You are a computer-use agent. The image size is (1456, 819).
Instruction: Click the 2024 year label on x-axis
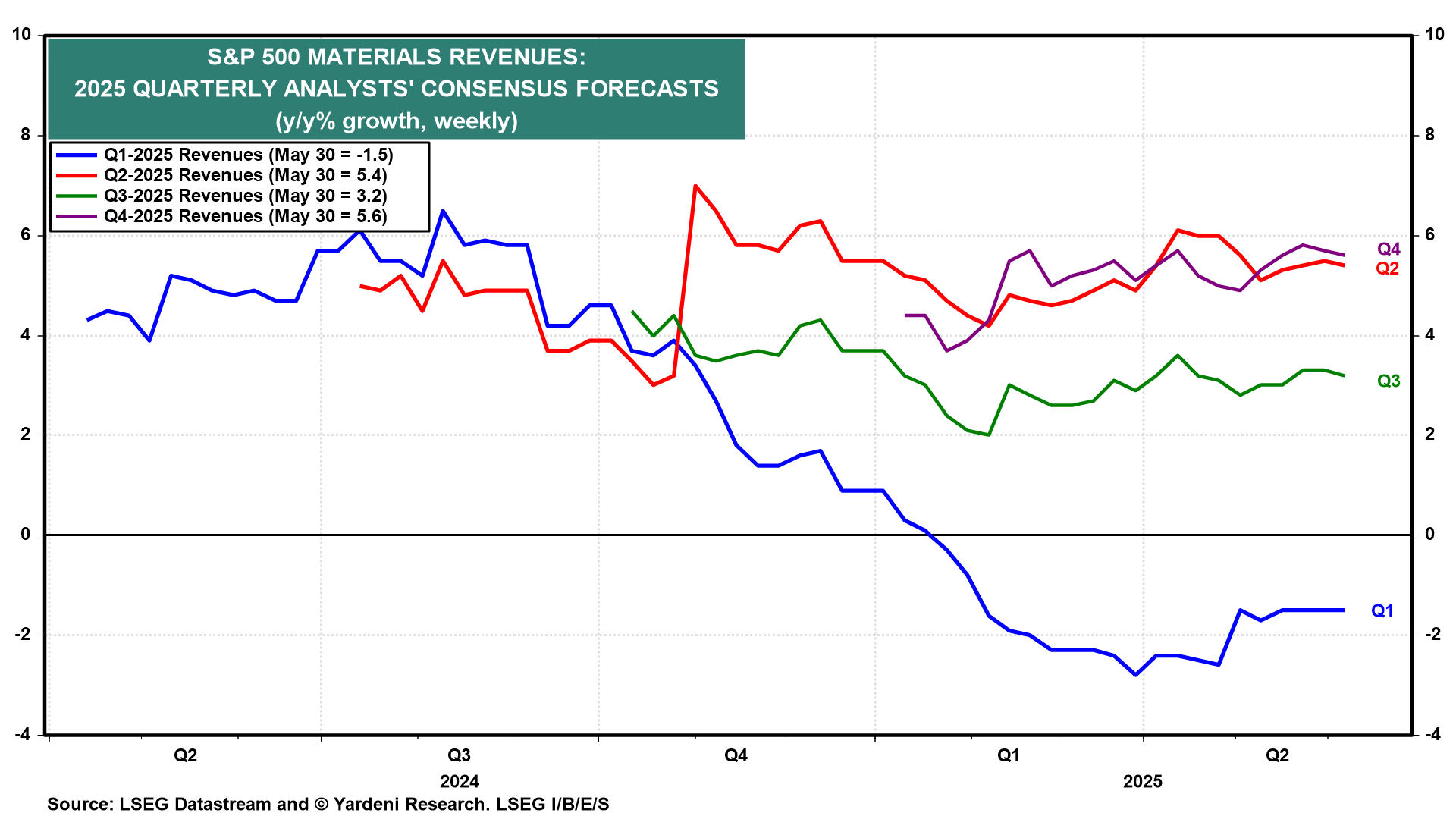[x=460, y=782]
